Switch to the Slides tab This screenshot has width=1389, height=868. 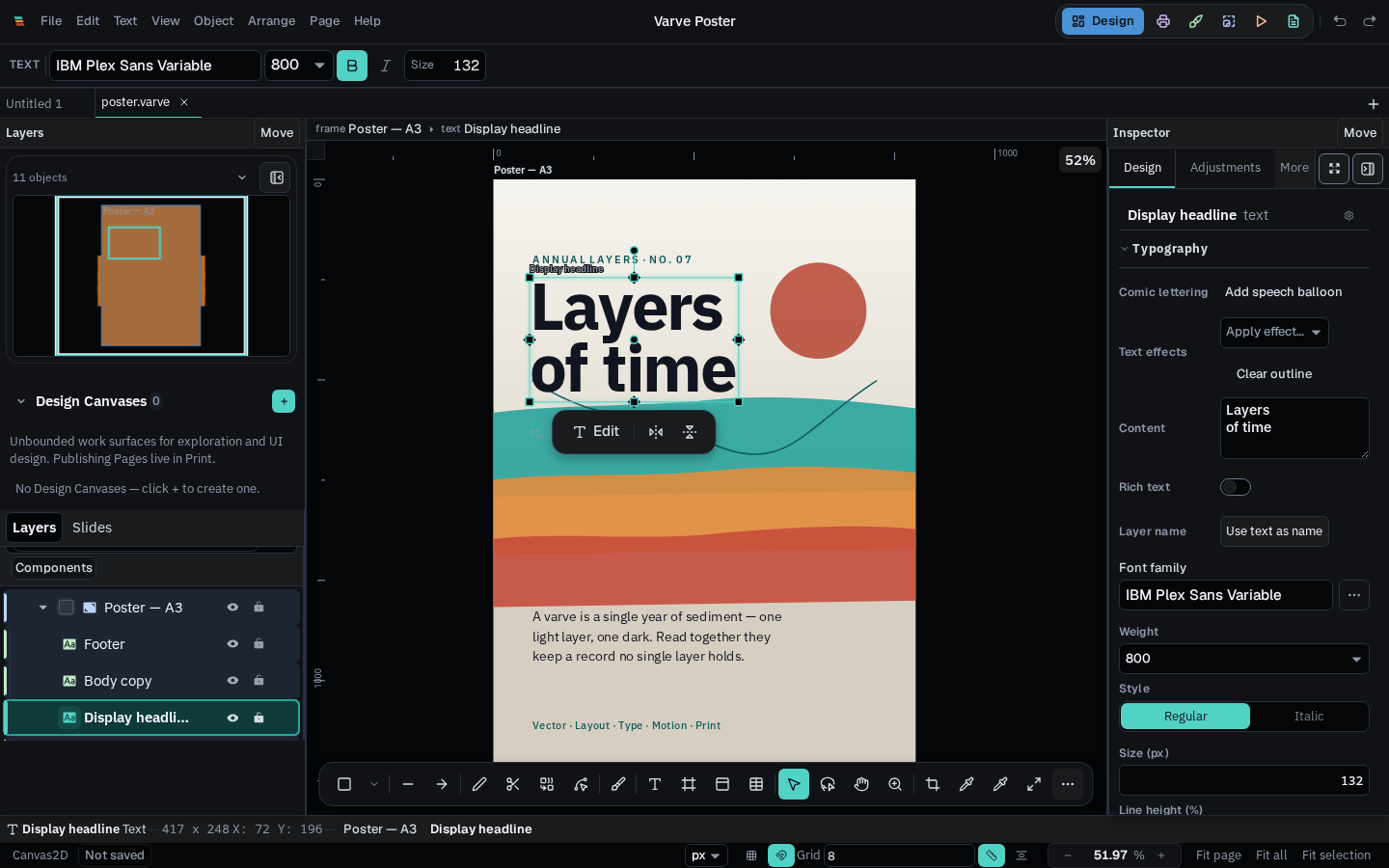tap(92, 528)
